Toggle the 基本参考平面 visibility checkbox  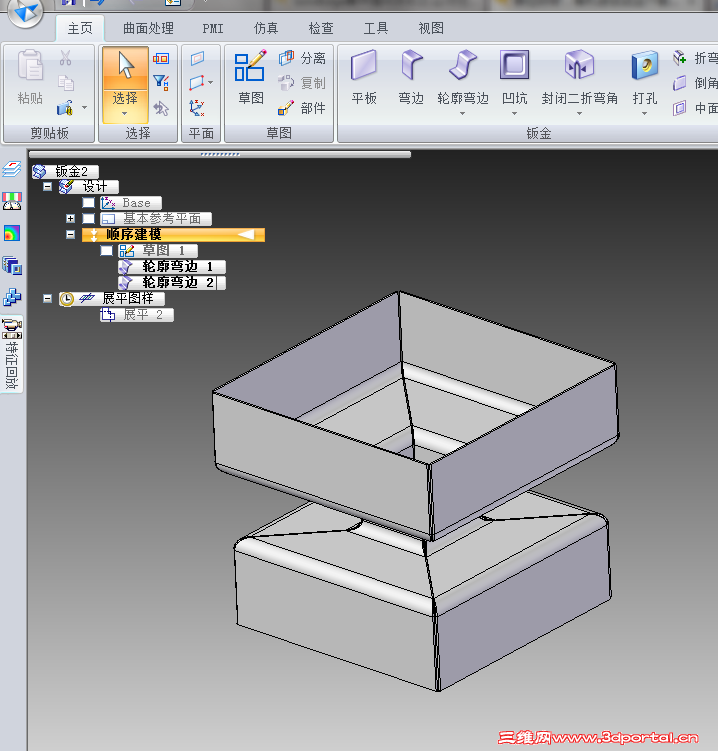pos(89,218)
